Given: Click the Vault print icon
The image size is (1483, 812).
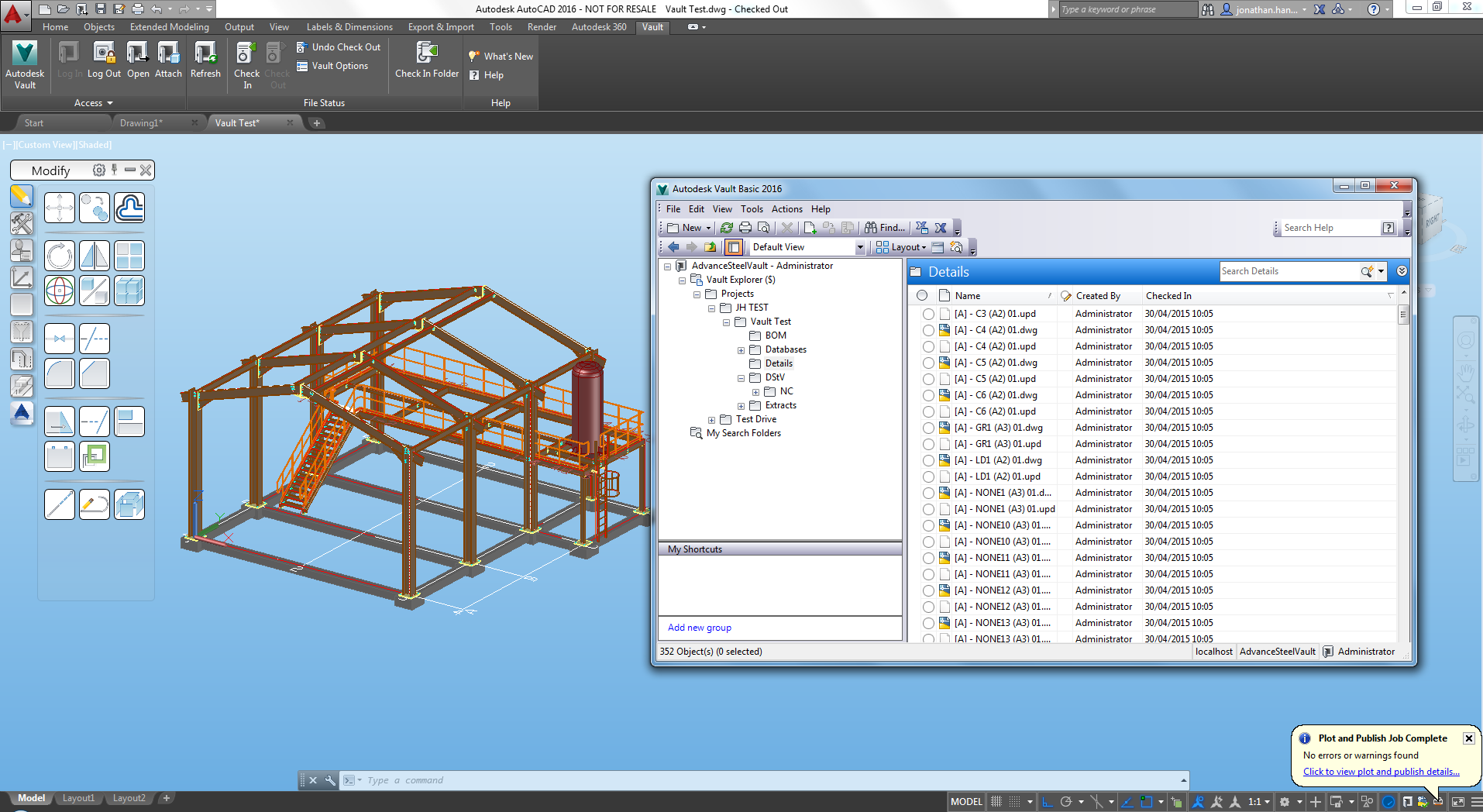Looking at the screenshot, I should coord(745,228).
